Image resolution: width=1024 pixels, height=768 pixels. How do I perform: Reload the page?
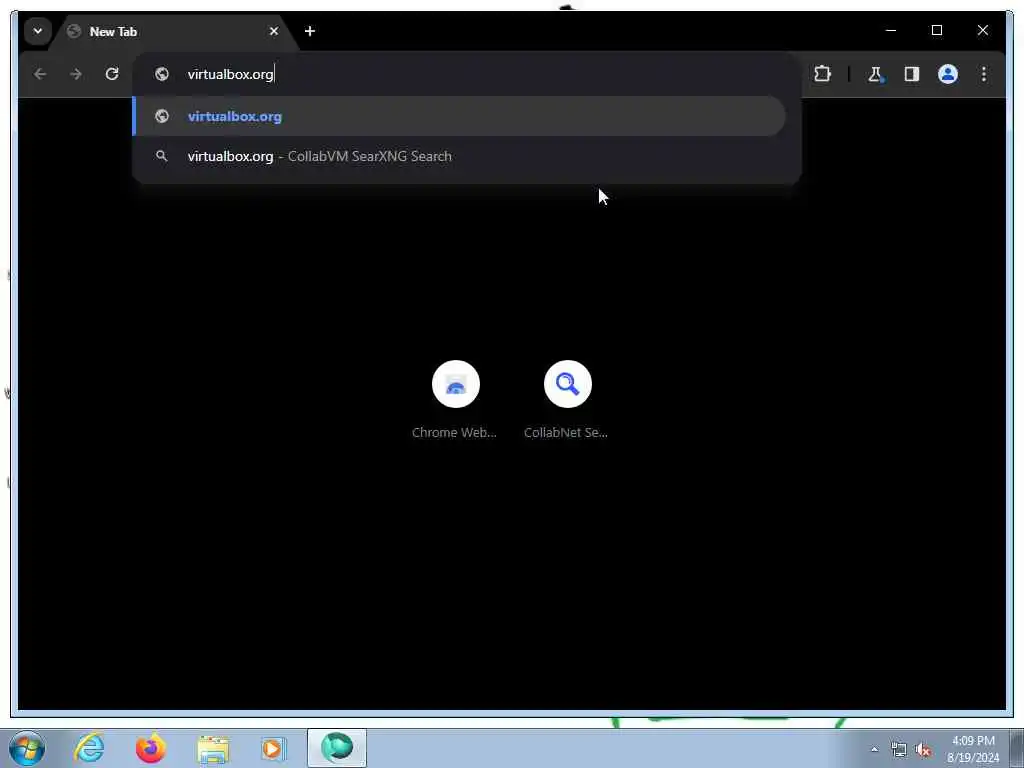112,74
